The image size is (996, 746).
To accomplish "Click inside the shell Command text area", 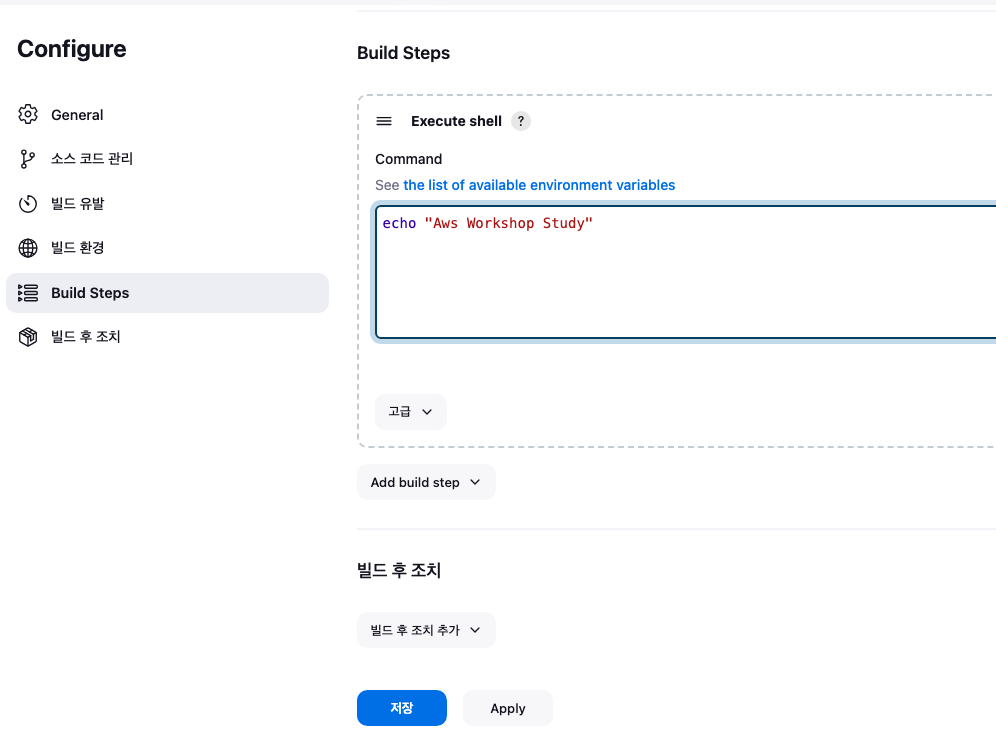I will click(x=685, y=272).
